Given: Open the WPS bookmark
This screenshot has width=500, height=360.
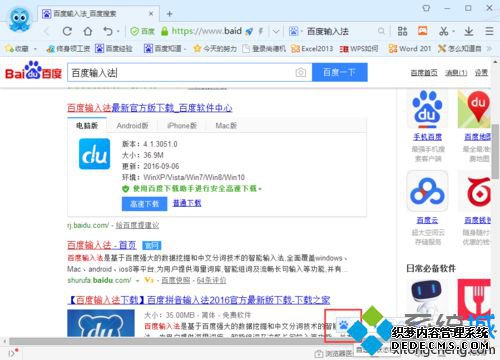Looking at the screenshot, I should click(x=359, y=49).
